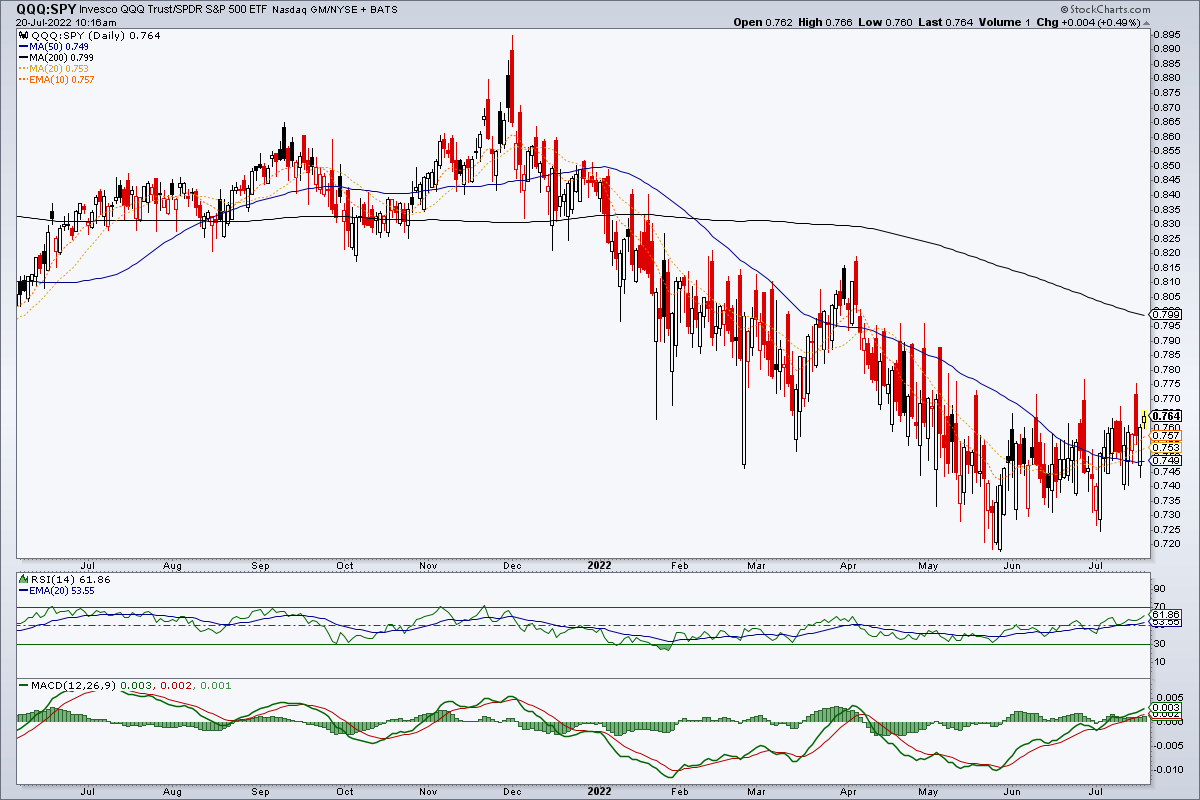
Task: Click the Aug month label on time axis
Action: [x=173, y=565]
